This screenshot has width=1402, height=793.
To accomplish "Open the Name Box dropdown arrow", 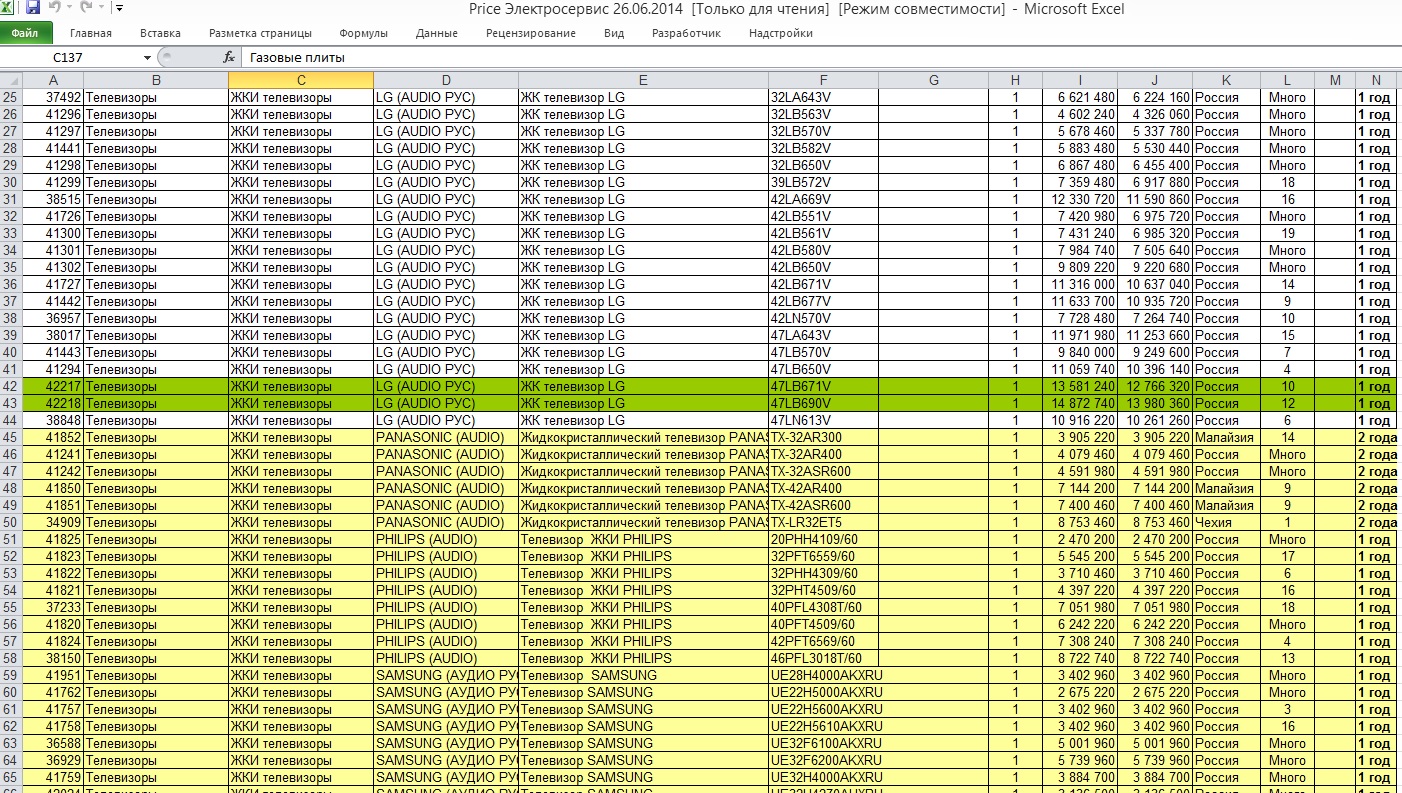I will point(147,58).
